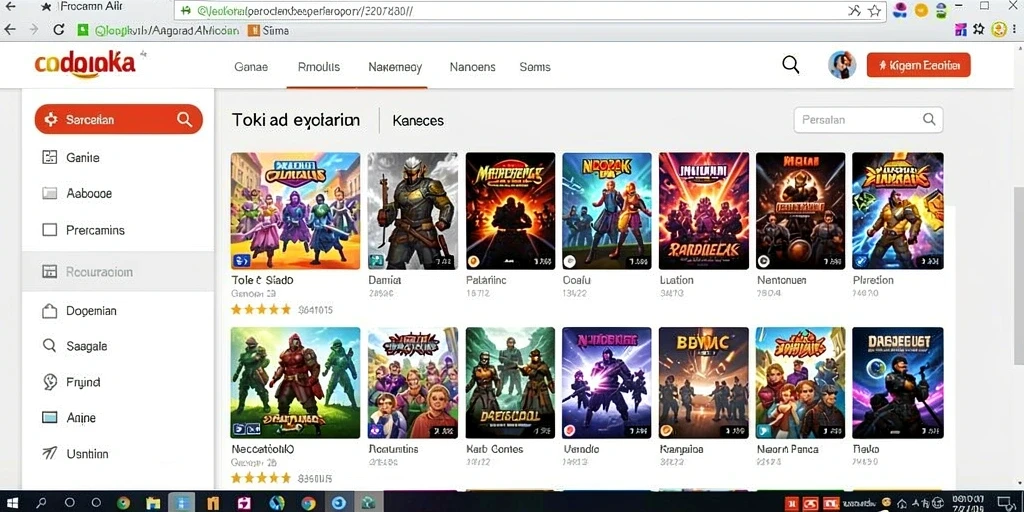Screen dimensions: 1024x512
Task: Open the Damia game title link
Action: coord(385,280)
